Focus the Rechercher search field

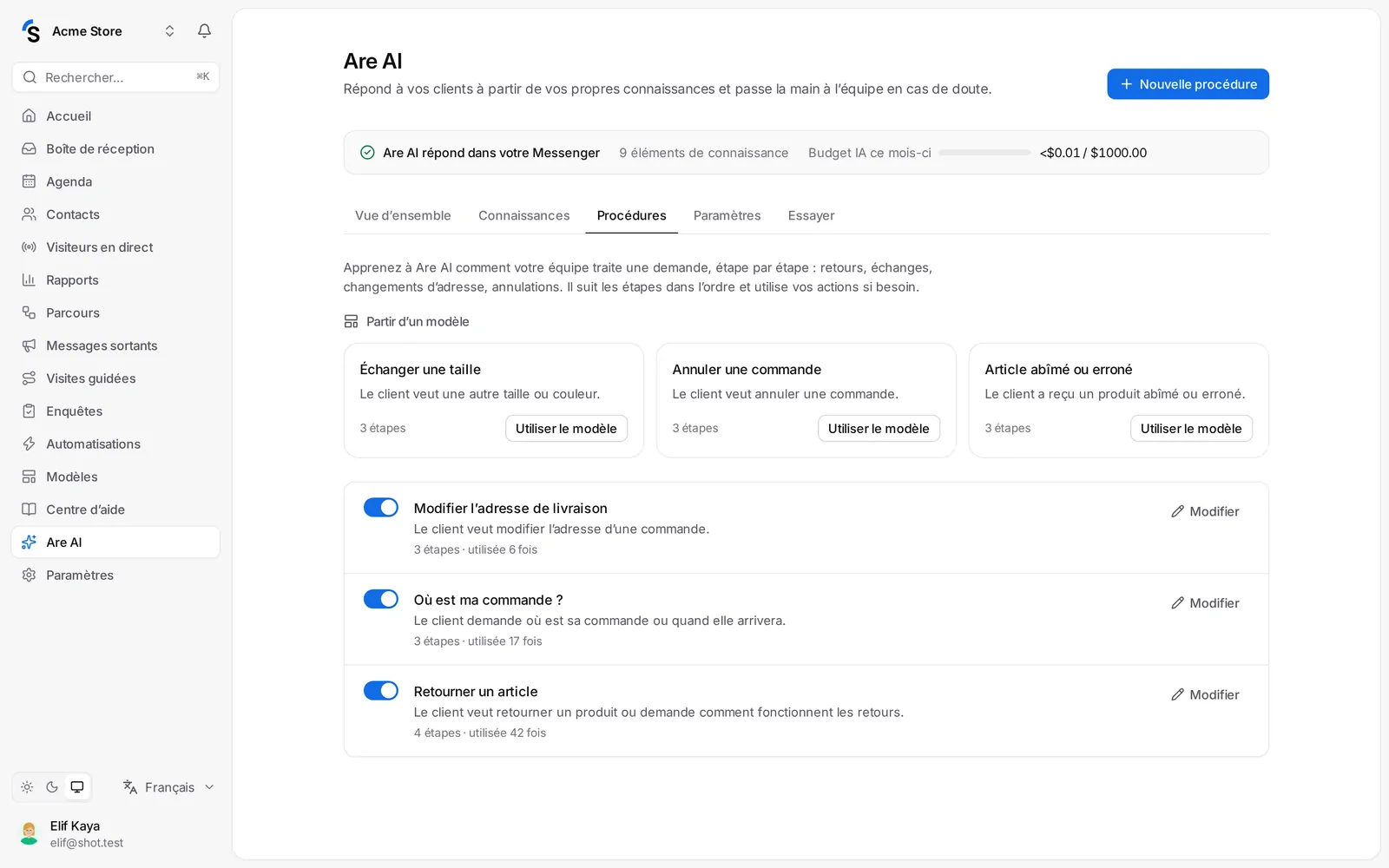tap(115, 77)
